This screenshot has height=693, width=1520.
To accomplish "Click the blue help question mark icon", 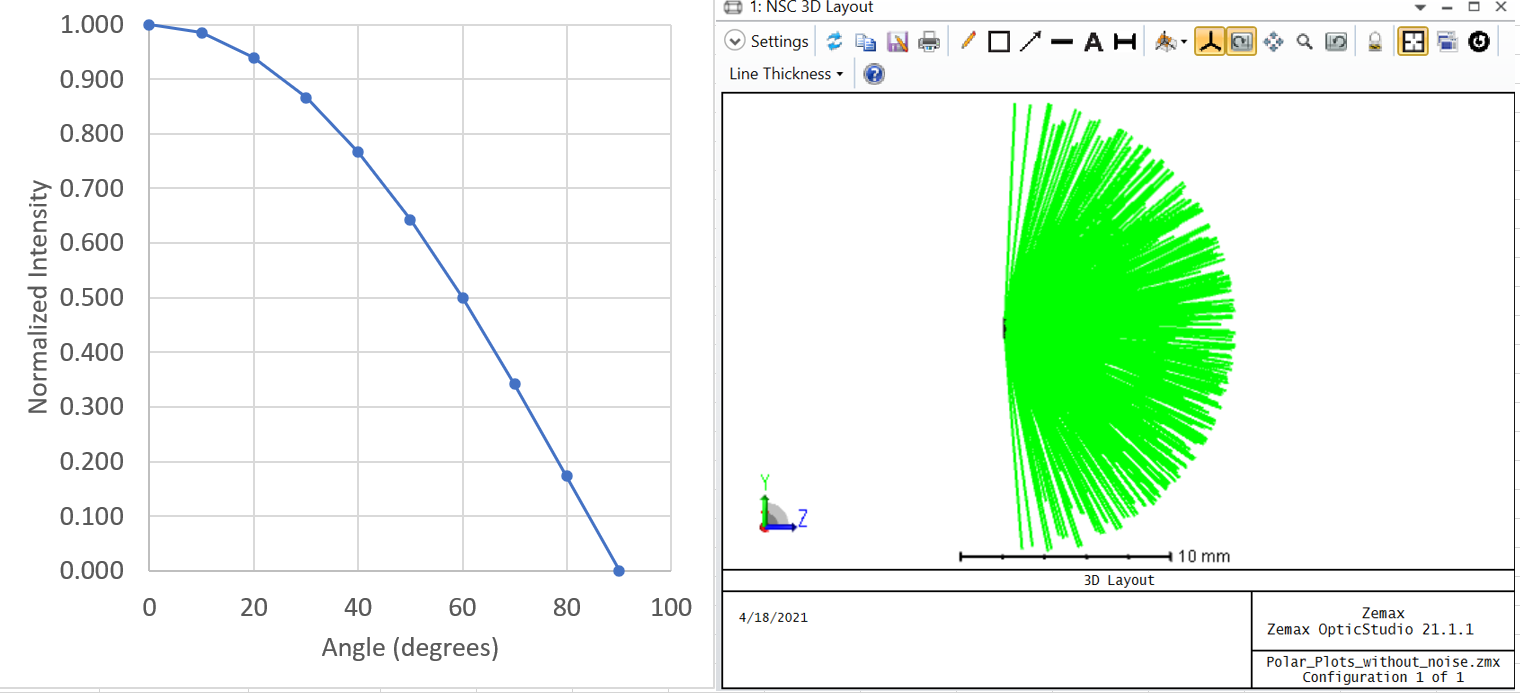I will 874,74.
